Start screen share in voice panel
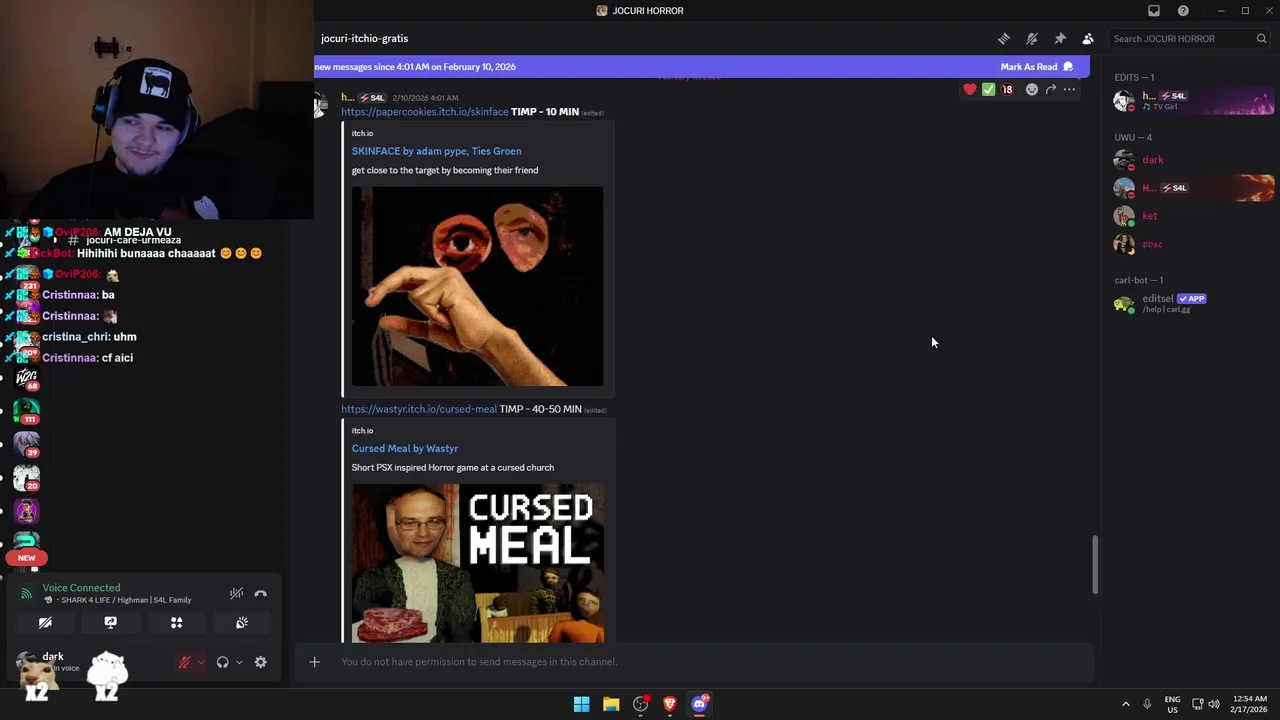1280x720 pixels. [111, 623]
